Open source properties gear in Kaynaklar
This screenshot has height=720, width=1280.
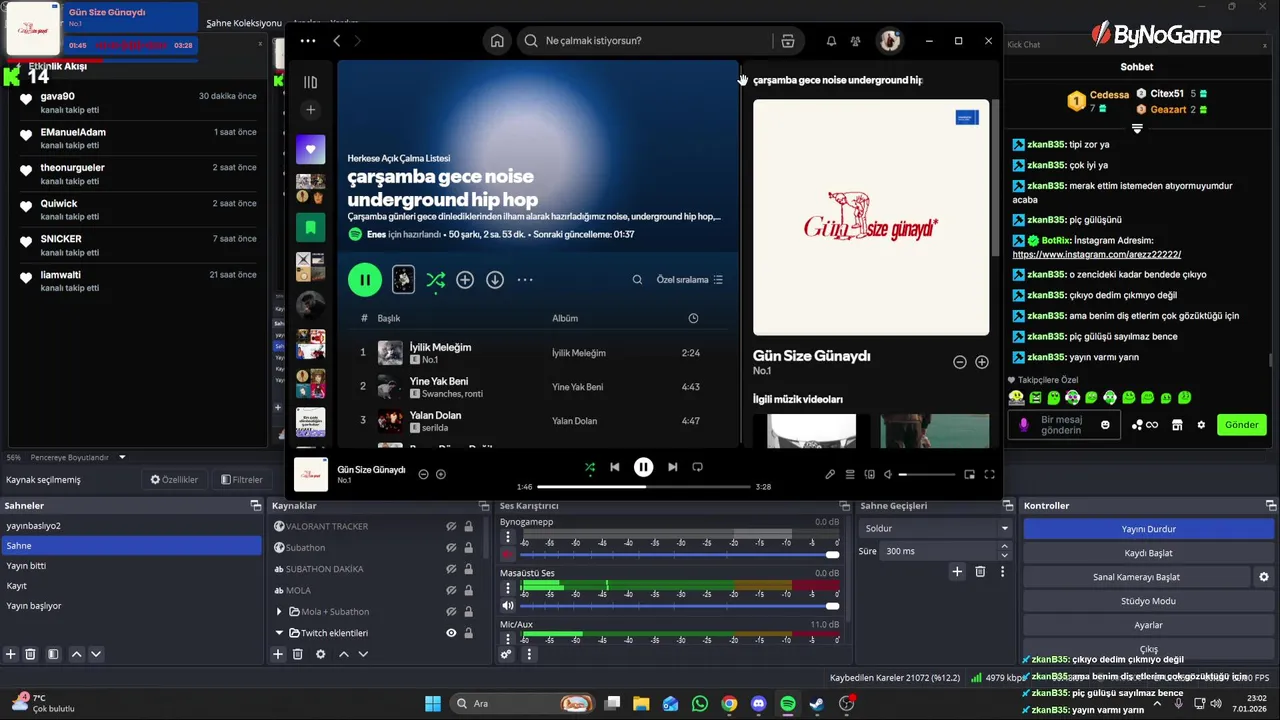(x=320, y=654)
